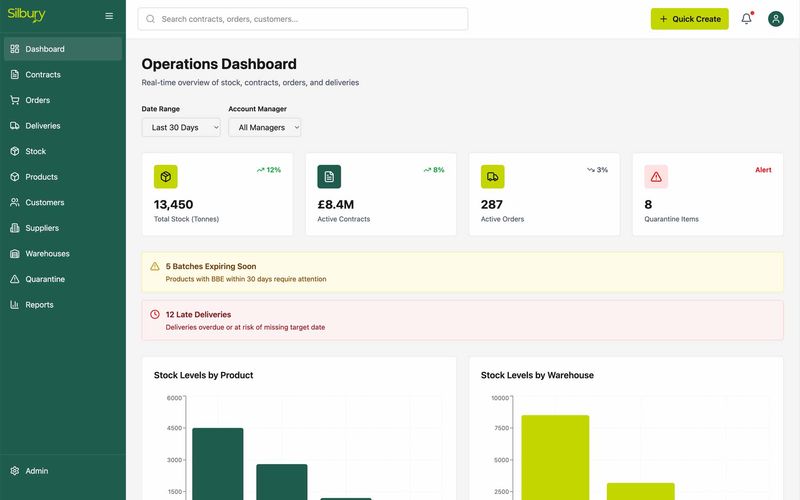The height and width of the screenshot is (500, 800).
Task: Go to Dashboard in the sidebar
Action: [63, 49]
